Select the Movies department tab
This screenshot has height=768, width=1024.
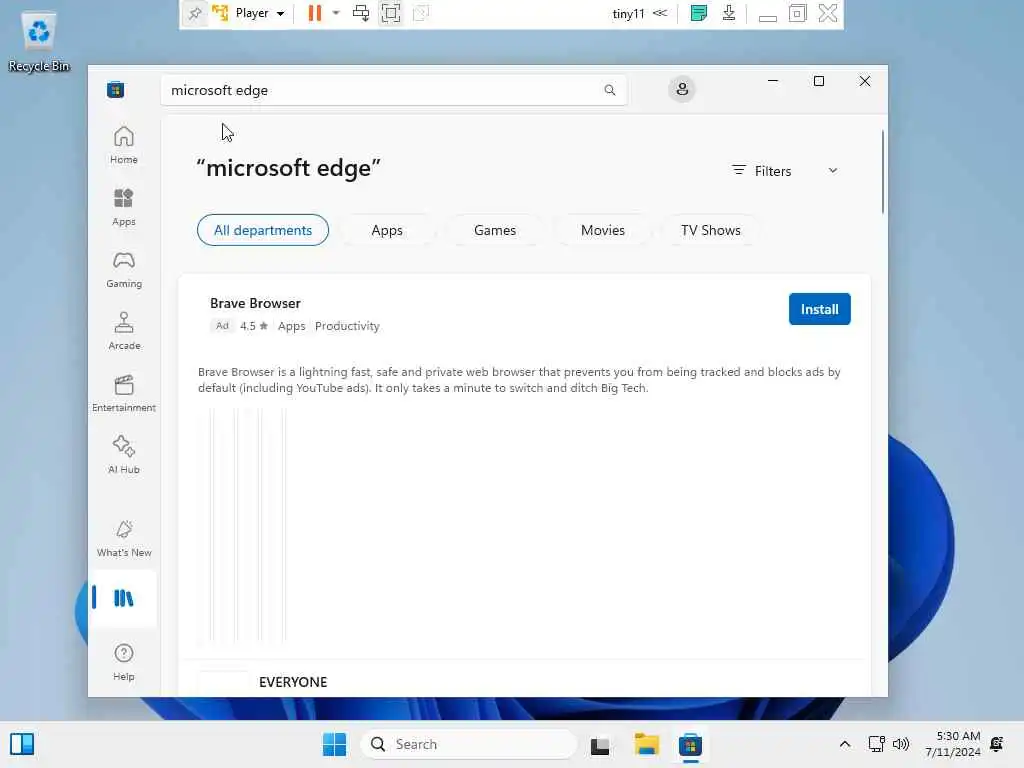click(603, 230)
